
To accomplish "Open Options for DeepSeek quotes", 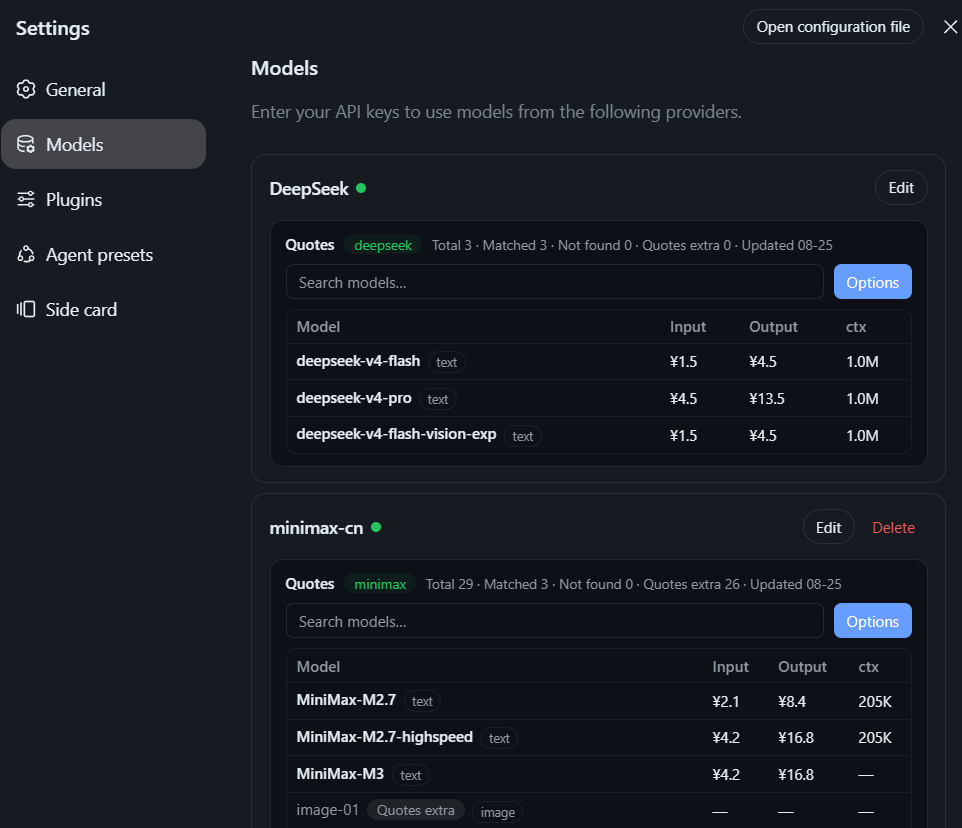I will coord(872,282).
